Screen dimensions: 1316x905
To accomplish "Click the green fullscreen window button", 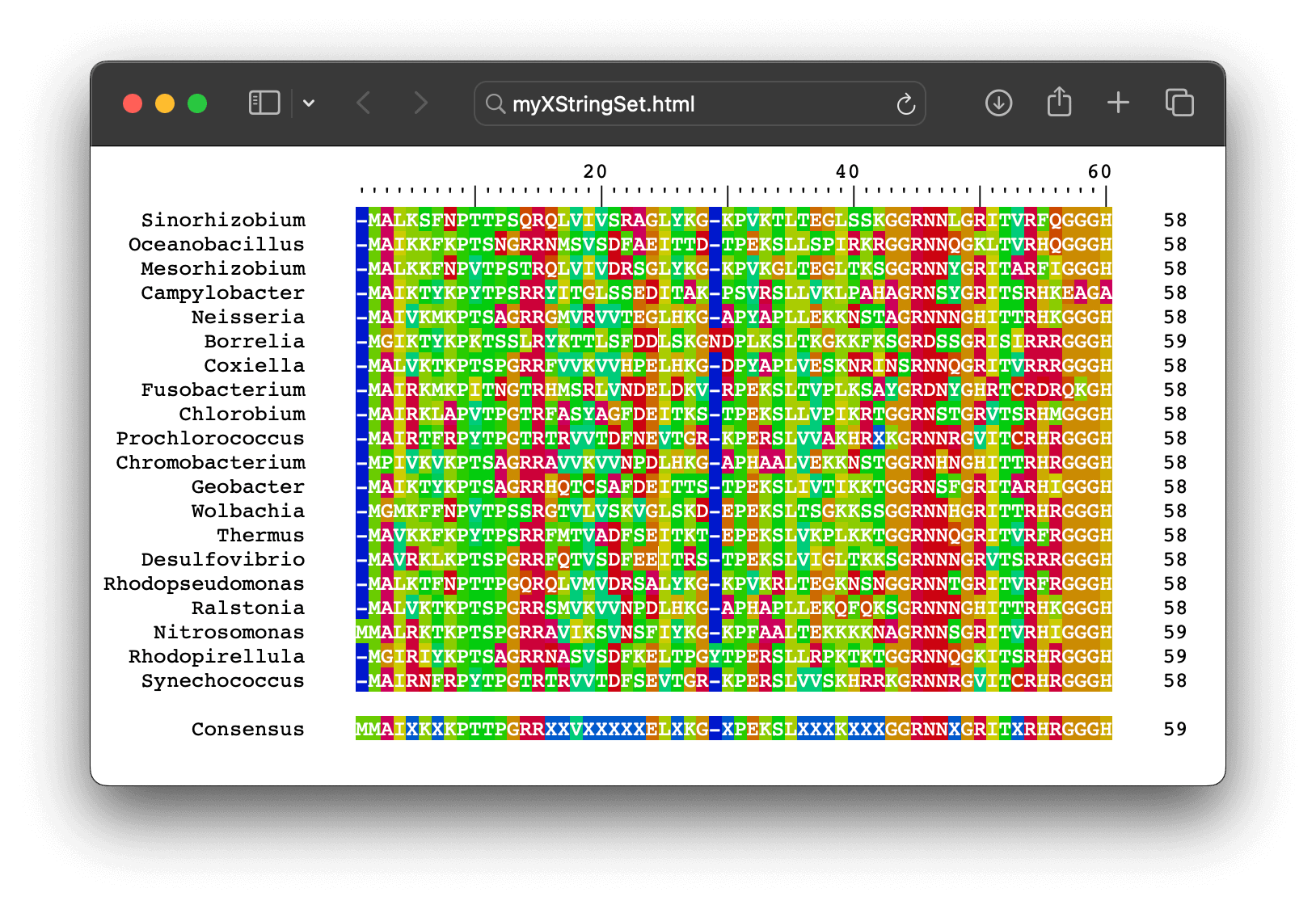I will point(197,103).
